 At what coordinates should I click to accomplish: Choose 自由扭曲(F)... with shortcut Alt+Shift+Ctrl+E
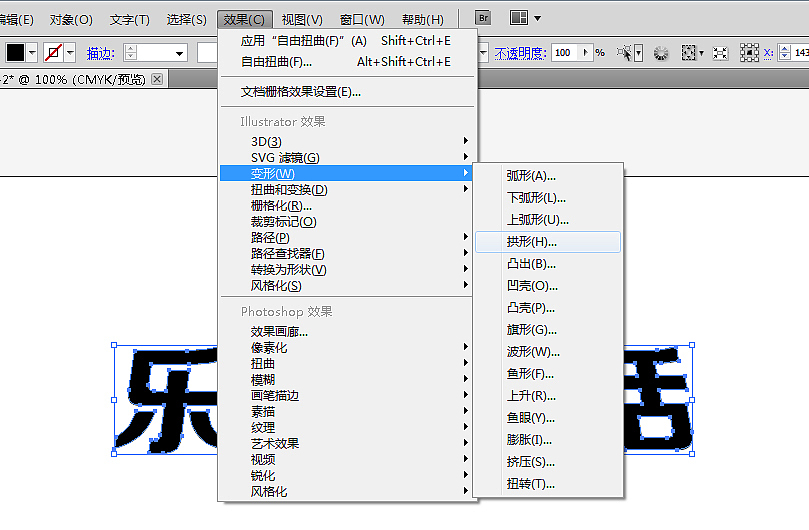point(346,62)
